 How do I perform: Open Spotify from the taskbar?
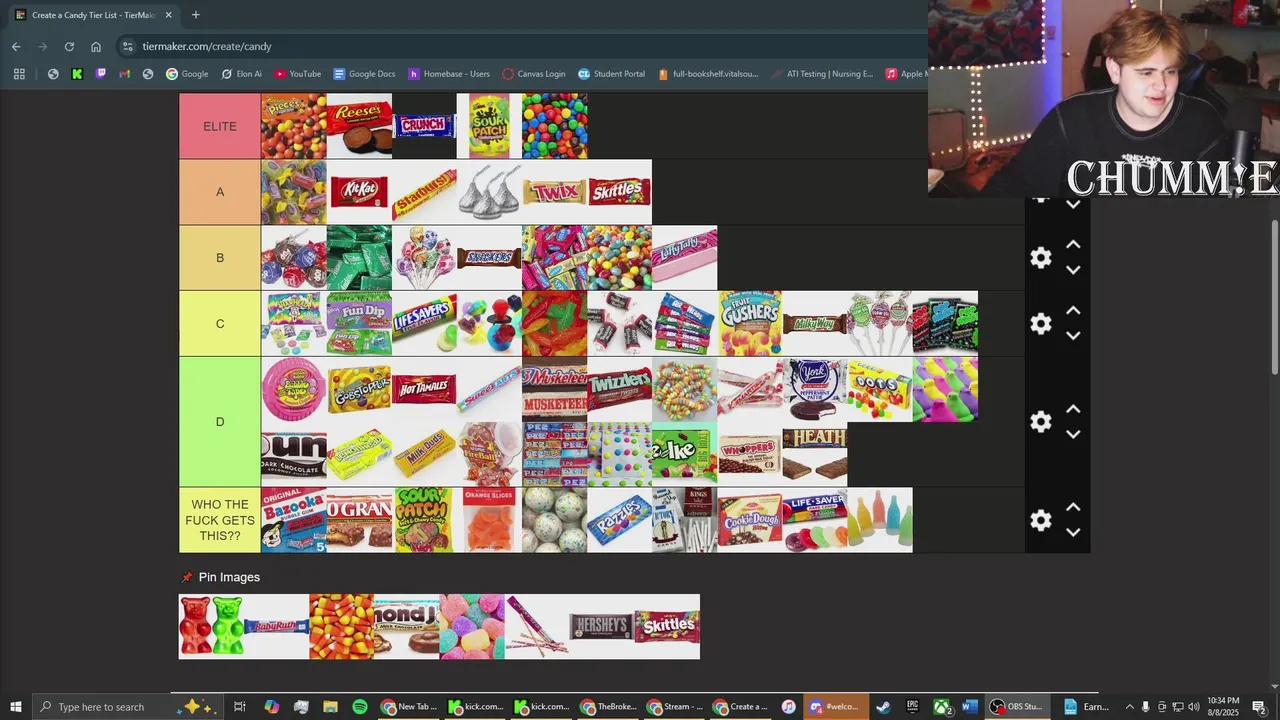click(360, 707)
